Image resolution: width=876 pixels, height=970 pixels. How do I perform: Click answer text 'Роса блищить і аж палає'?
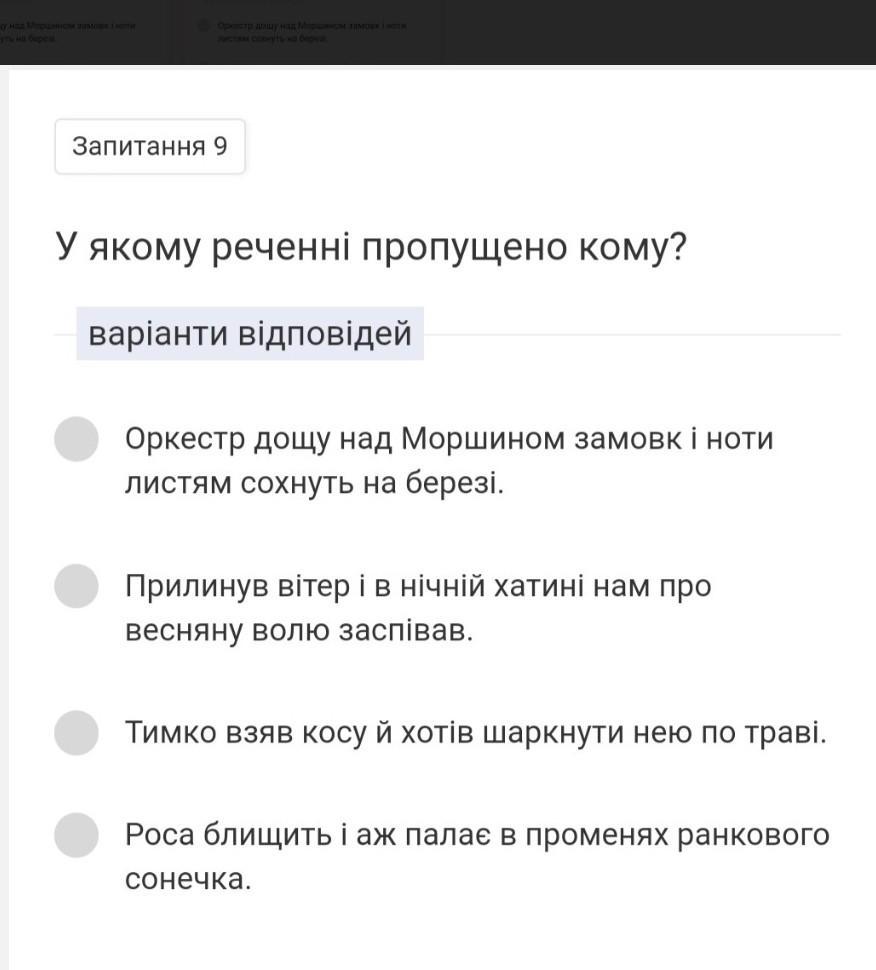click(x=476, y=835)
